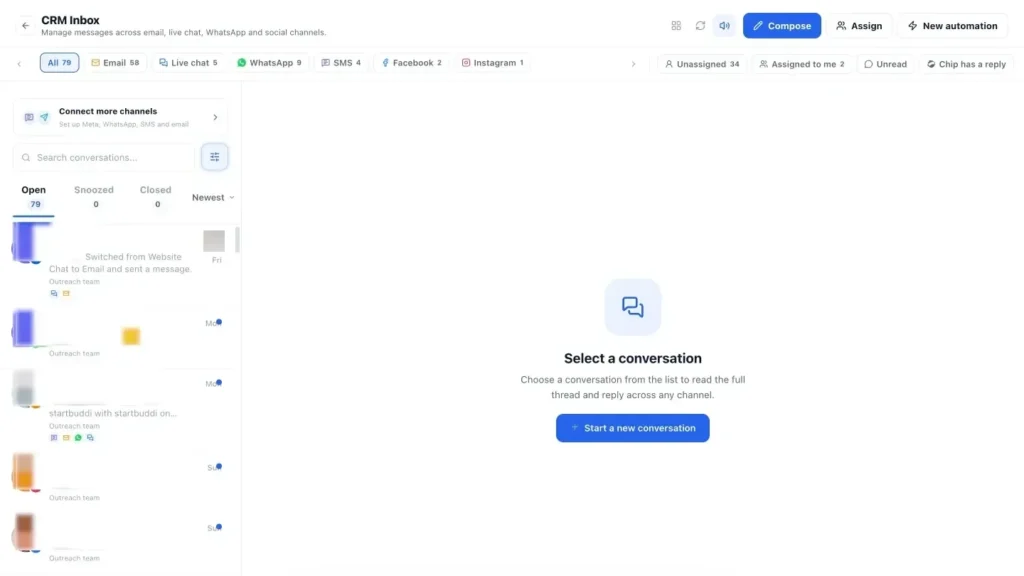Click the chat icon under Fri conversation
This screenshot has width=1024, height=576.
[54, 293]
